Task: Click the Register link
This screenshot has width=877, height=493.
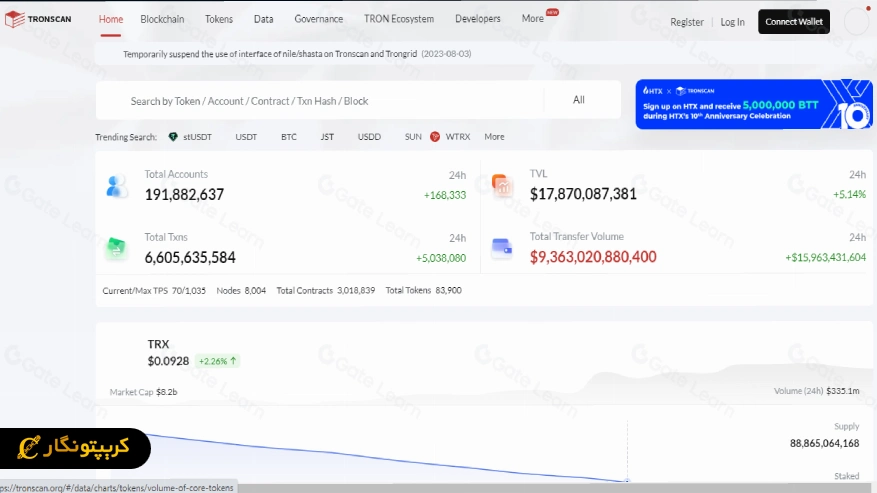Action: (x=687, y=22)
